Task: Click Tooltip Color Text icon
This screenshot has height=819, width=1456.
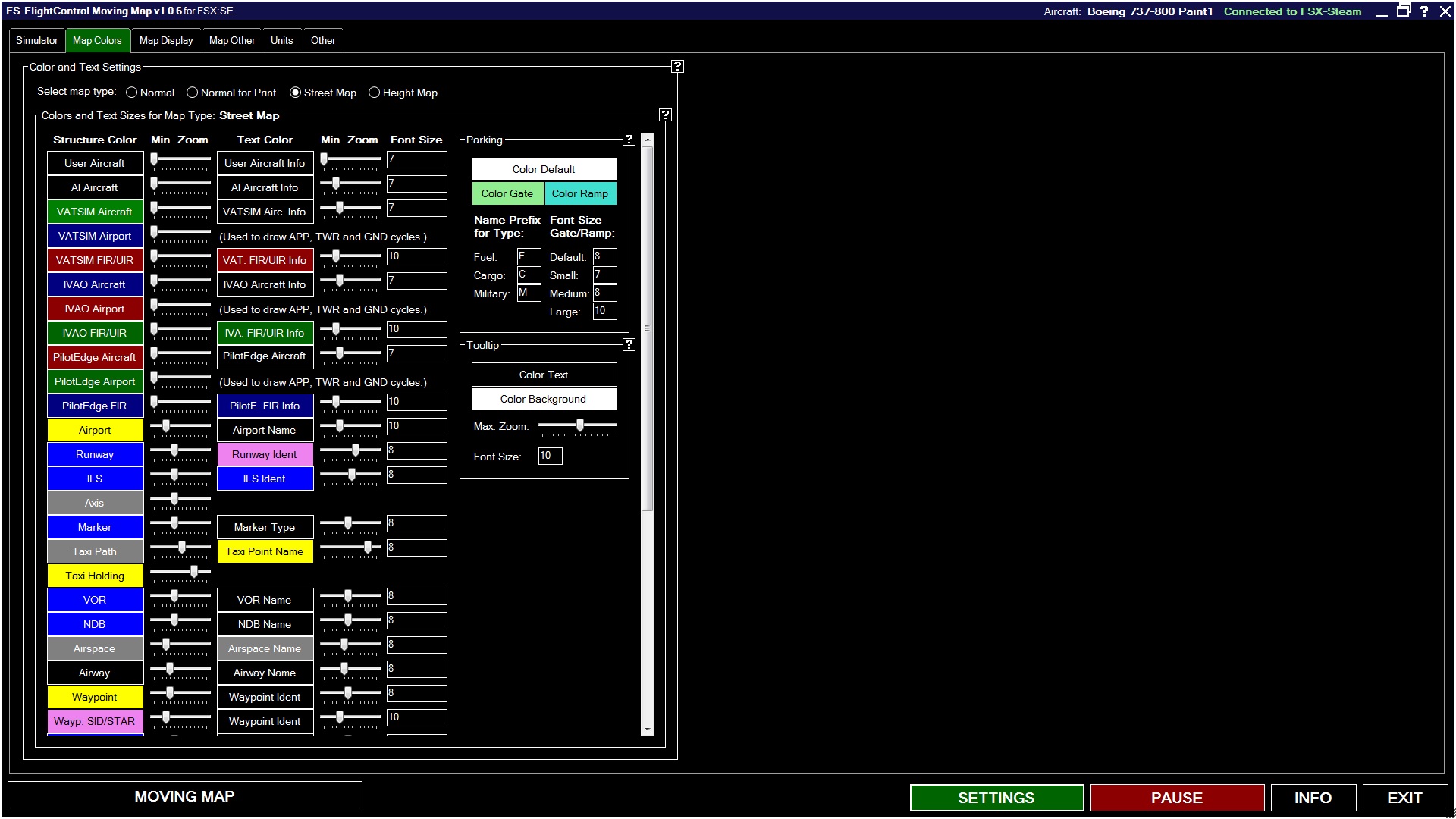Action: [543, 374]
